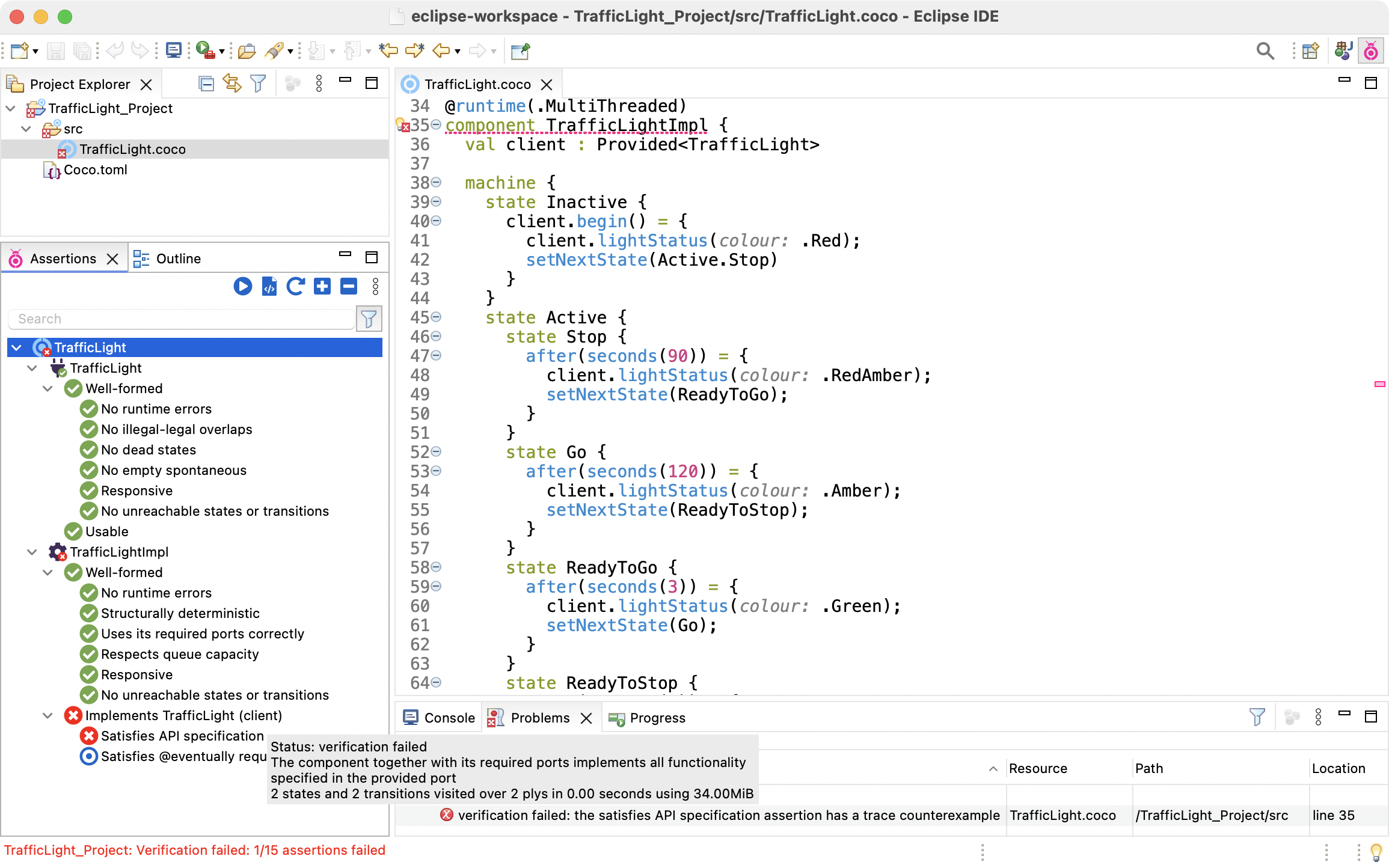Open the New wizard dropdown arrow
Viewport: 1389px width, 868px height.
click(35, 52)
